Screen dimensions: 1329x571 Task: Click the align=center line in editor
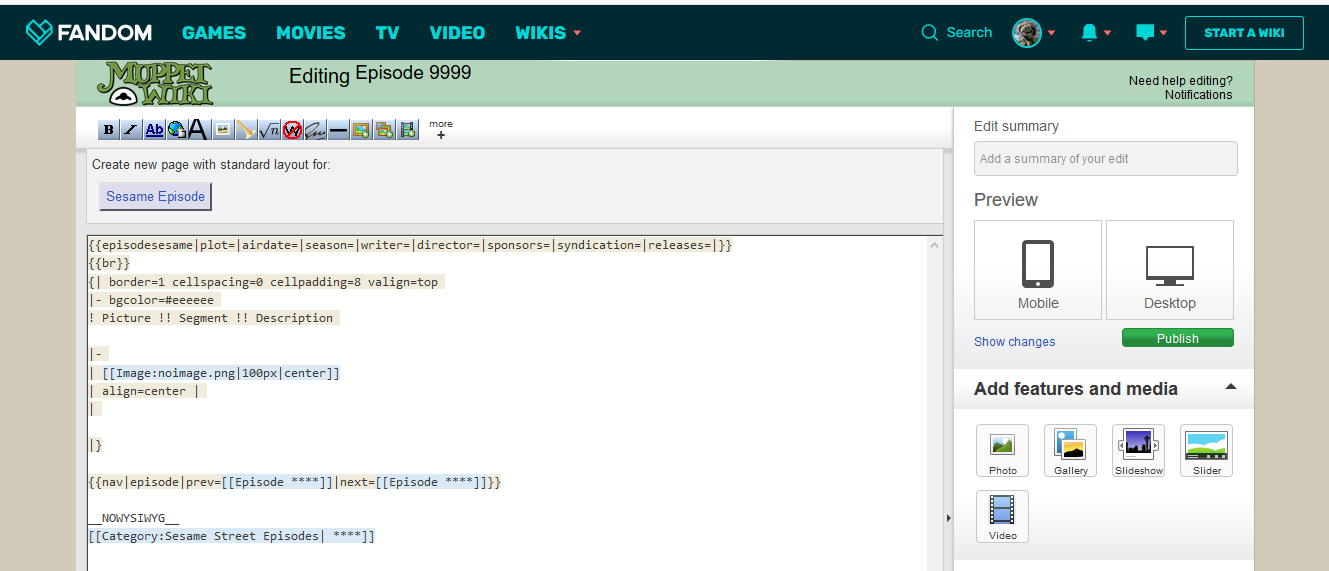147,391
